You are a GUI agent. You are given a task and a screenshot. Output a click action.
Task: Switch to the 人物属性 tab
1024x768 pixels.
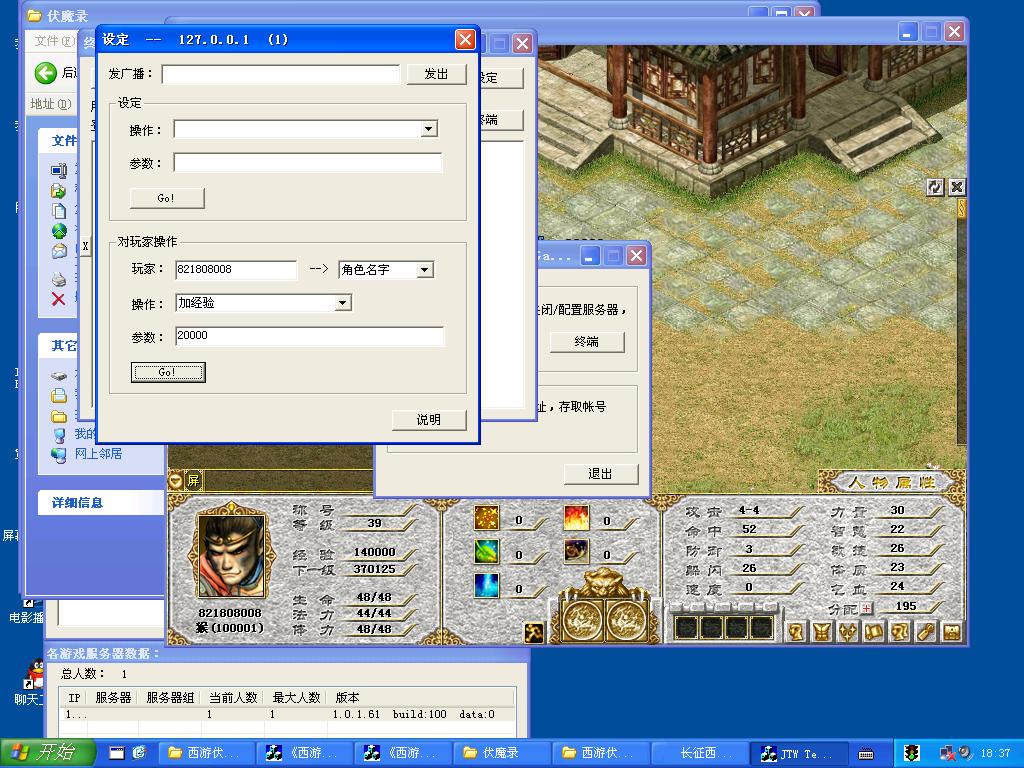point(891,482)
